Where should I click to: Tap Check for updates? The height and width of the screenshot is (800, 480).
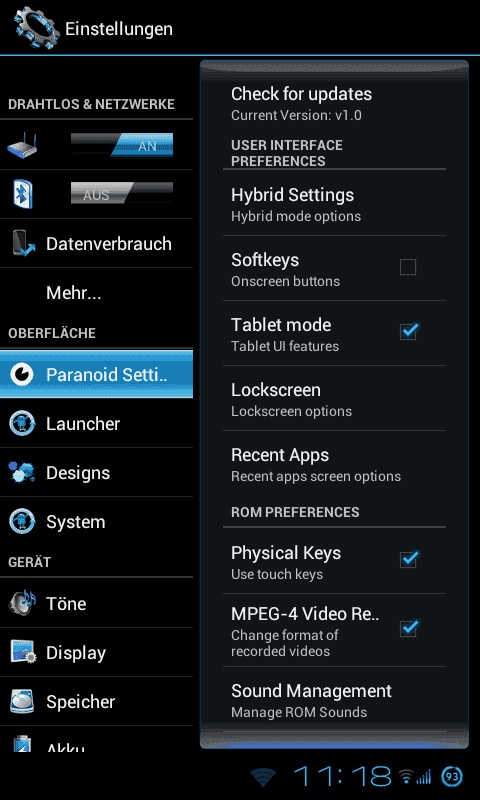(x=334, y=104)
